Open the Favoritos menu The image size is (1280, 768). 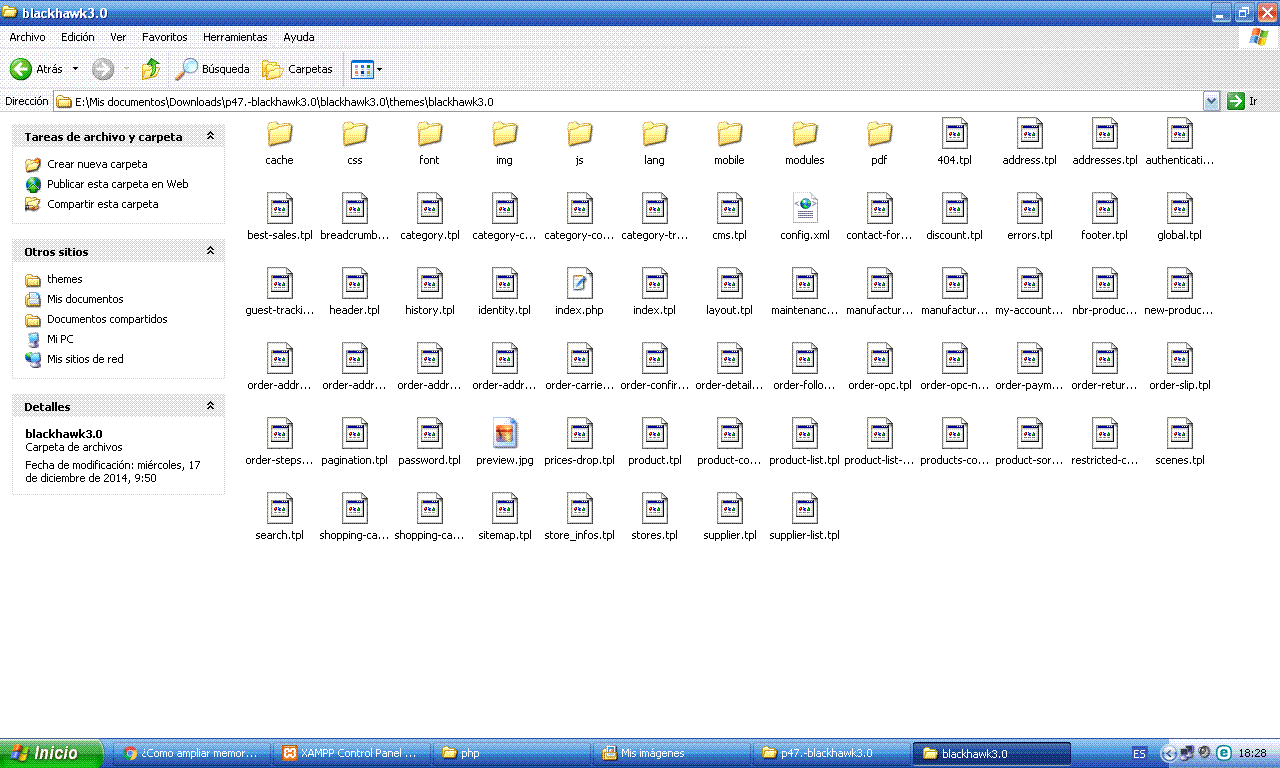[x=165, y=37]
